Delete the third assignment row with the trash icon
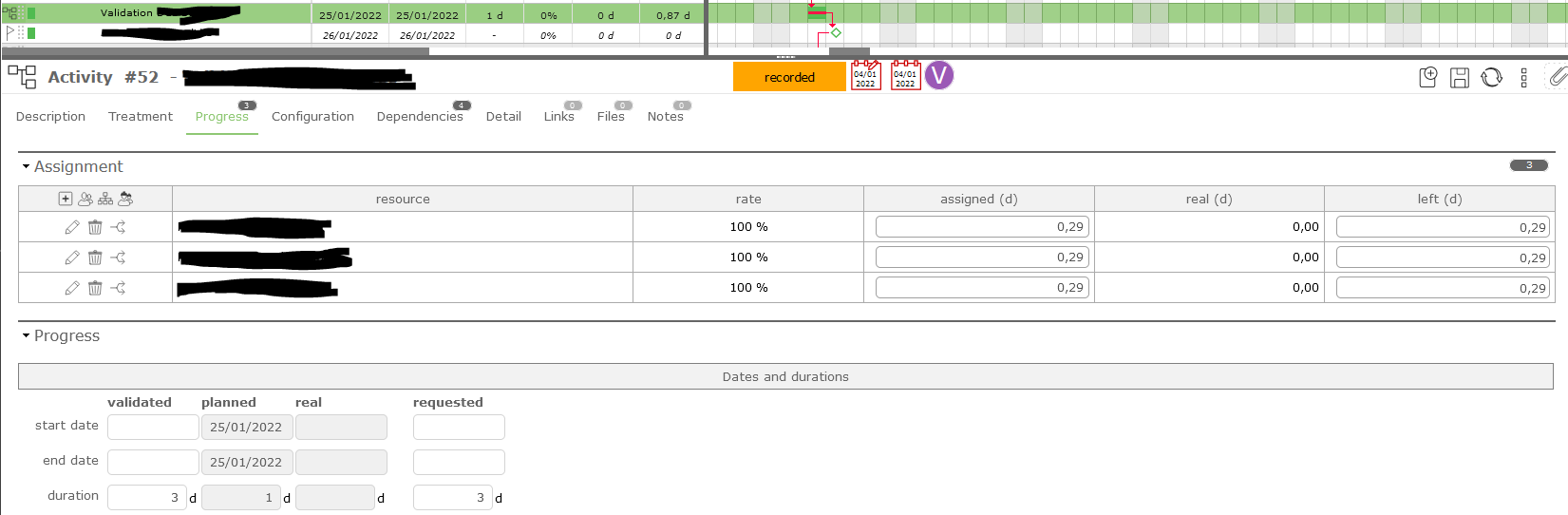This screenshot has height=515, width=1568. 95,288
